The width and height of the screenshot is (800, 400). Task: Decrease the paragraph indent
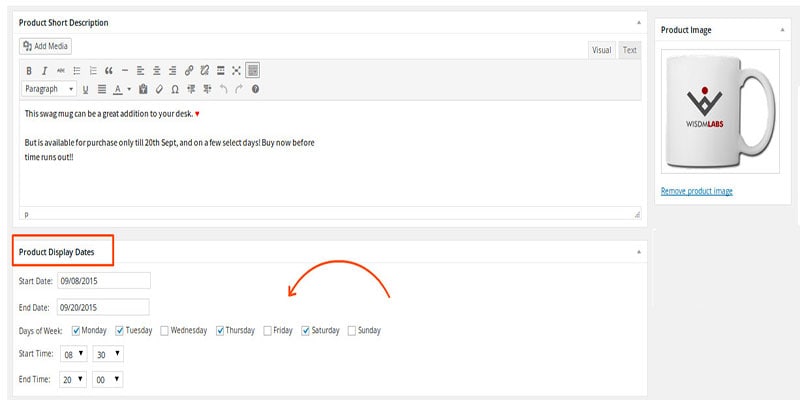point(191,89)
